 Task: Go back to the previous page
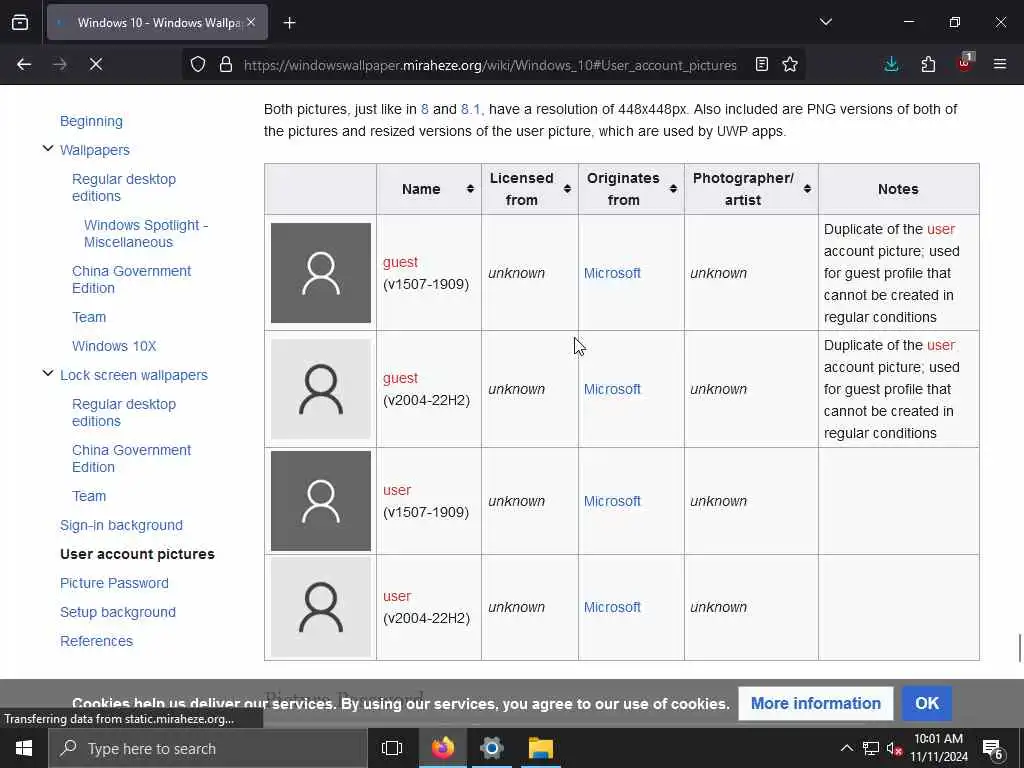coord(24,64)
